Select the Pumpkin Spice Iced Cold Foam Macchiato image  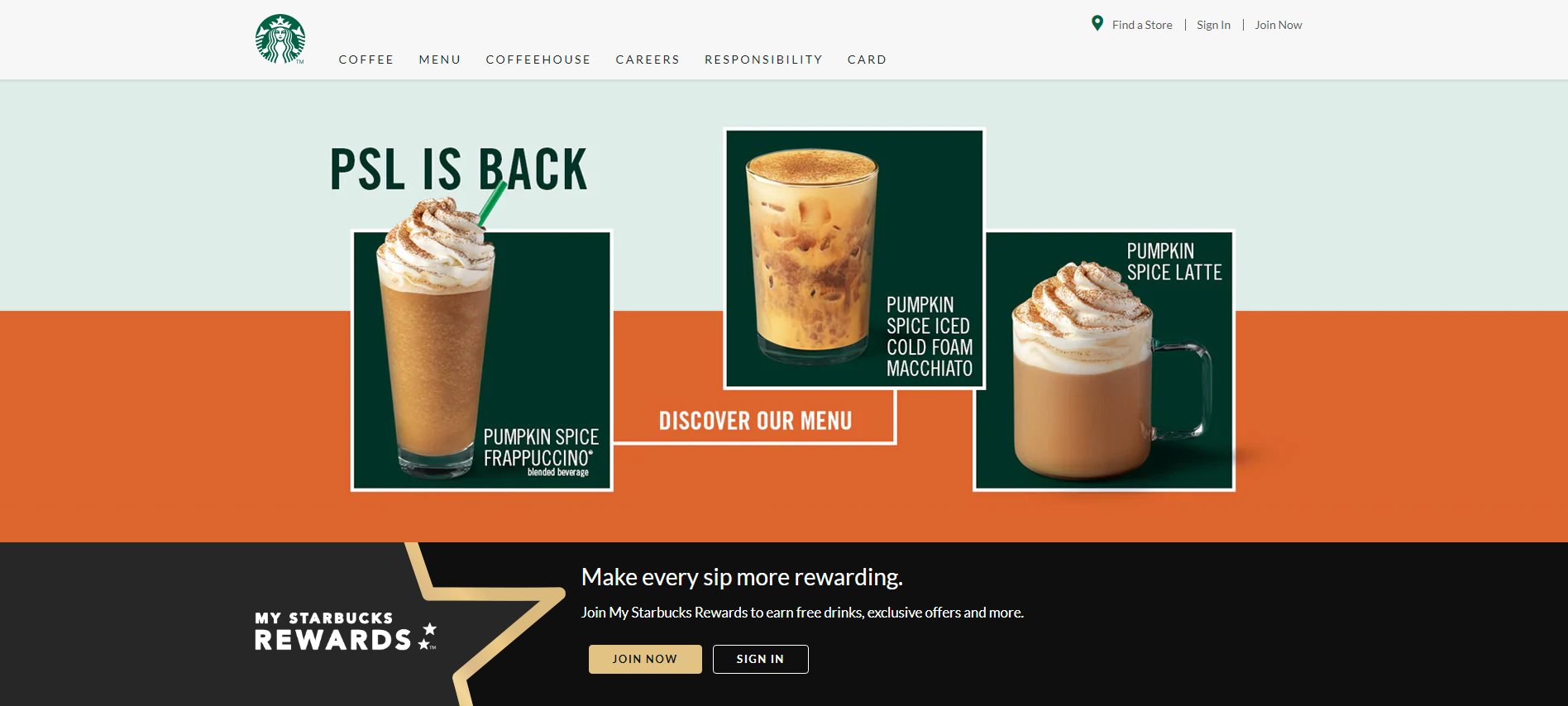click(854, 258)
